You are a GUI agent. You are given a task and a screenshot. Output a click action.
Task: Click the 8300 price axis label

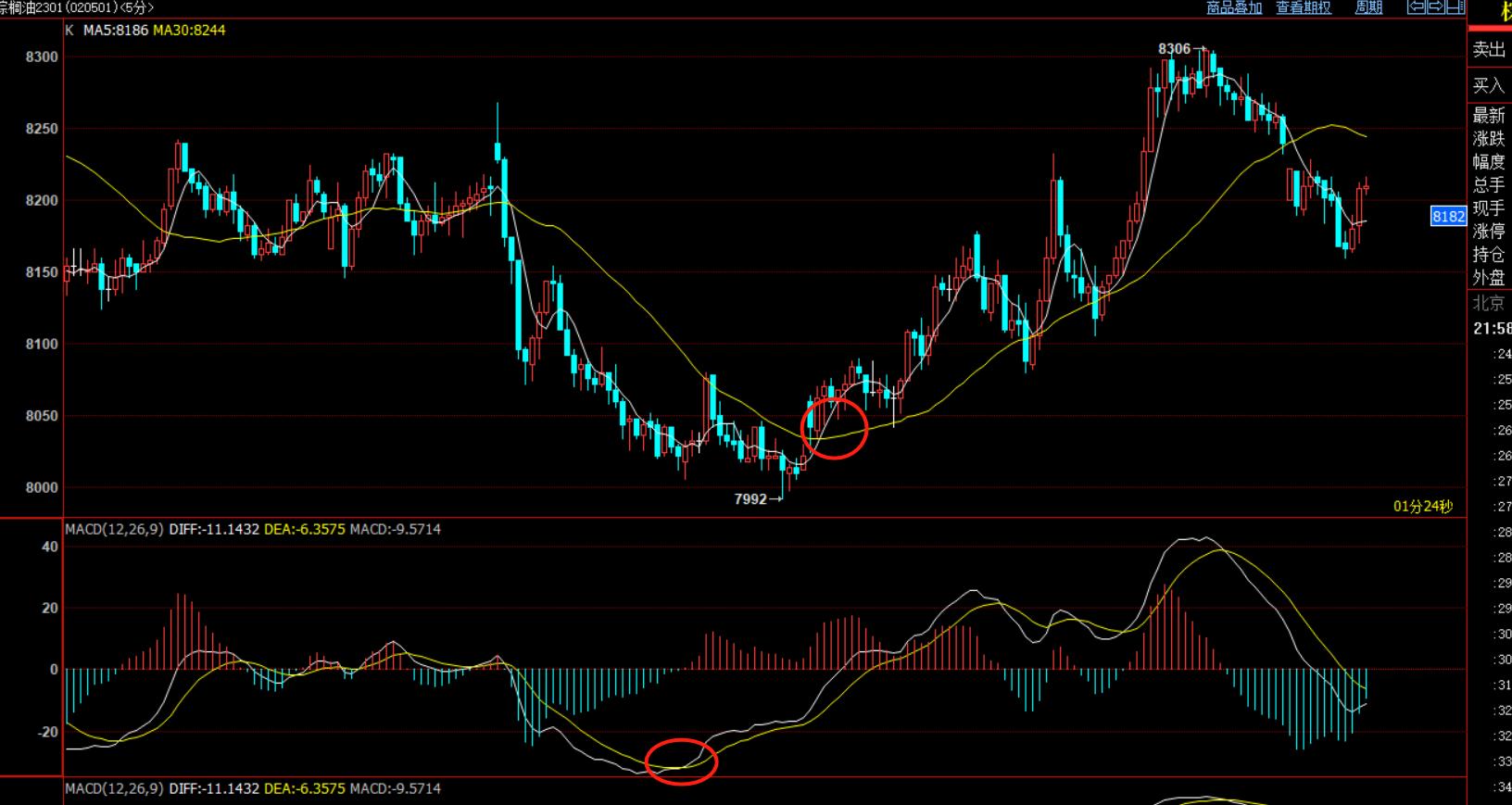[42, 57]
